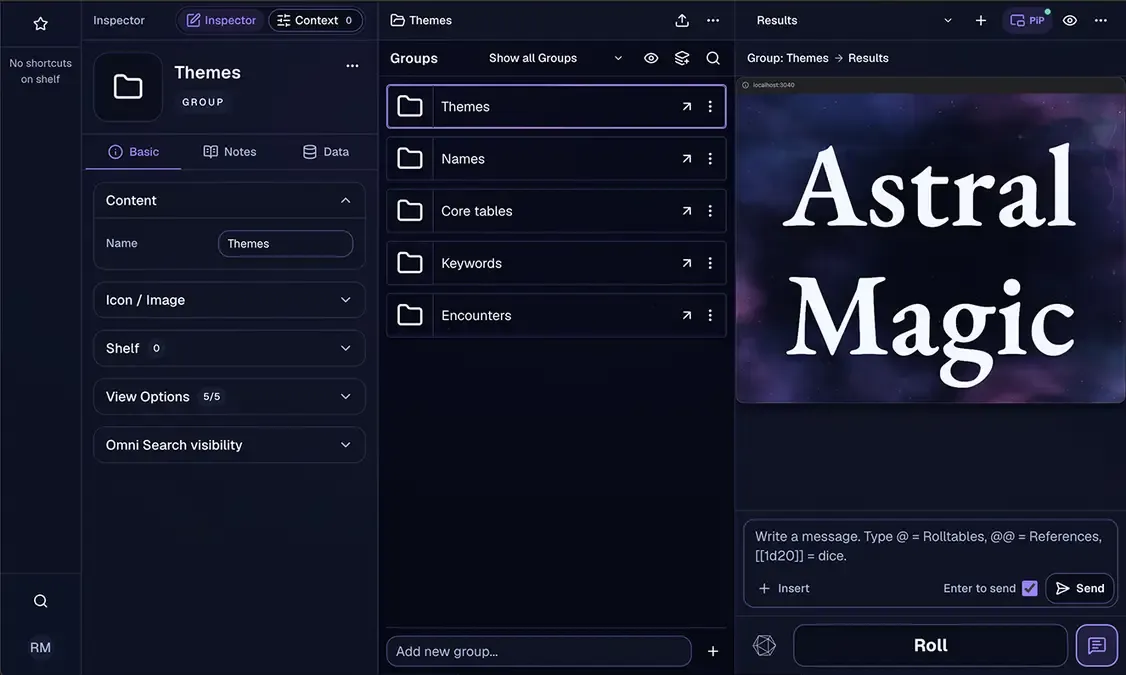Switch to Context mode button
The height and width of the screenshot is (675, 1126).
(315, 20)
